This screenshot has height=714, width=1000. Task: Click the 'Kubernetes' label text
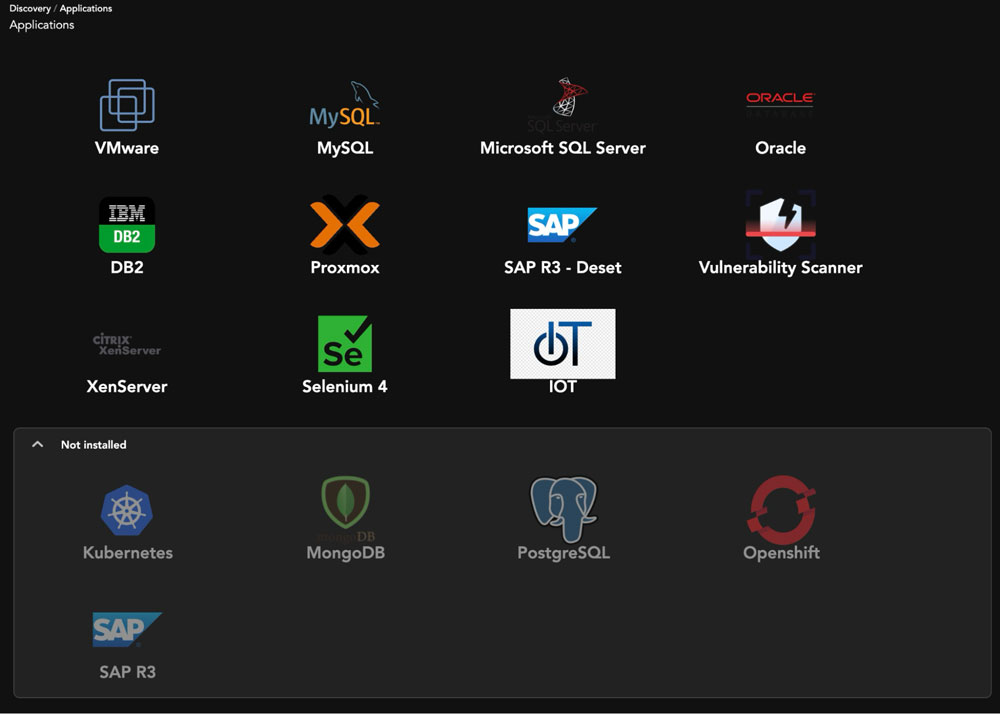[x=128, y=552]
